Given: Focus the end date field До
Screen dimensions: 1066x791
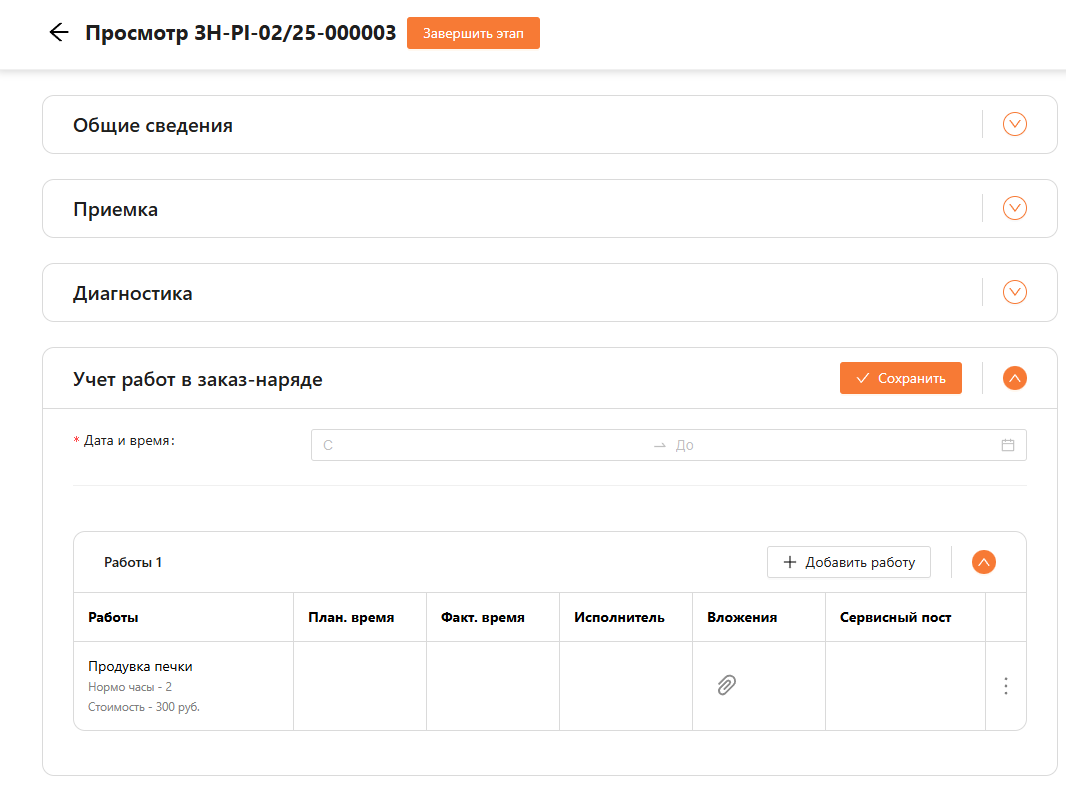Looking at the screenshot, I should tap(830, 445).
